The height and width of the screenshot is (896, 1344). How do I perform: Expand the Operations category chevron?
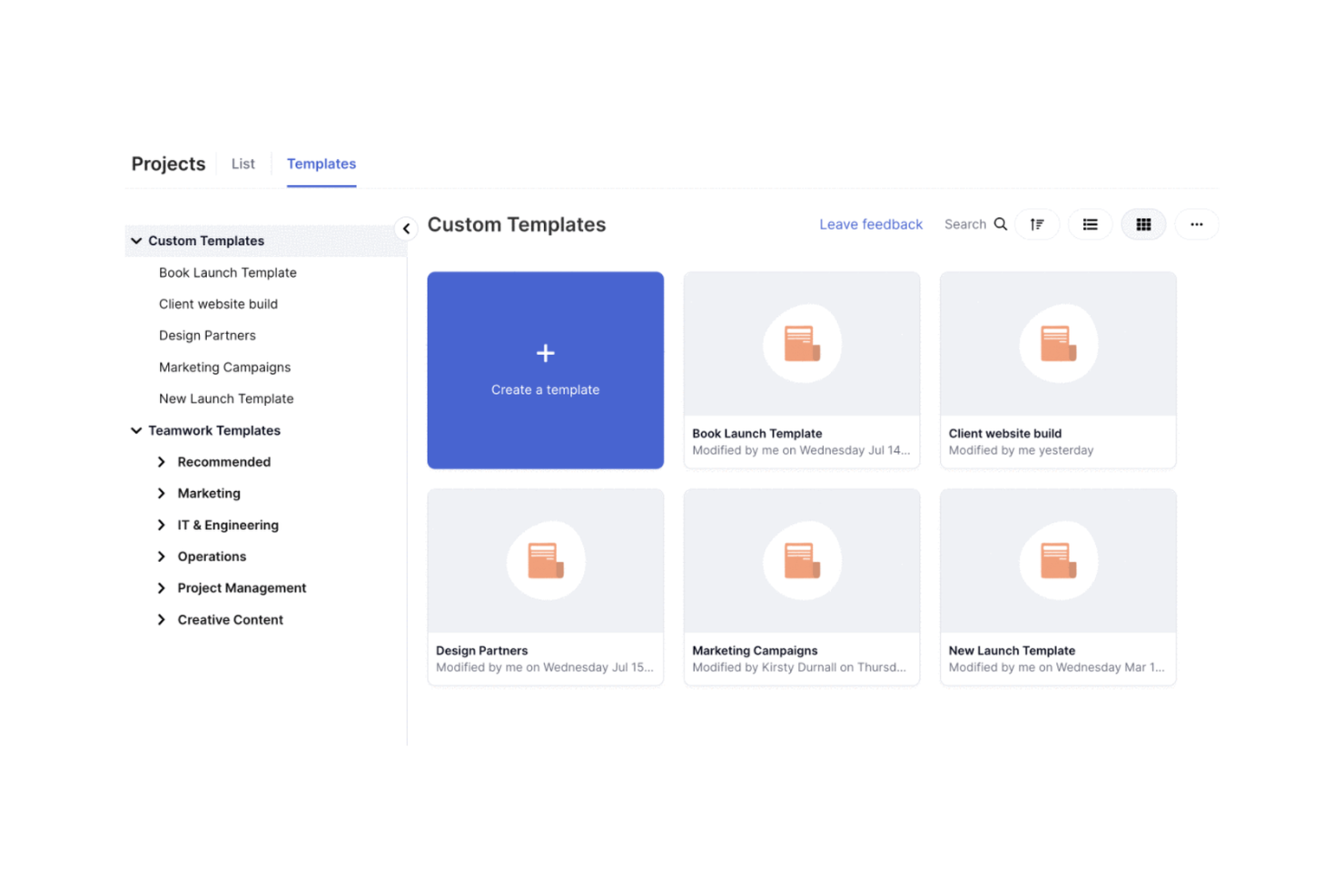[x=162, y=556]
